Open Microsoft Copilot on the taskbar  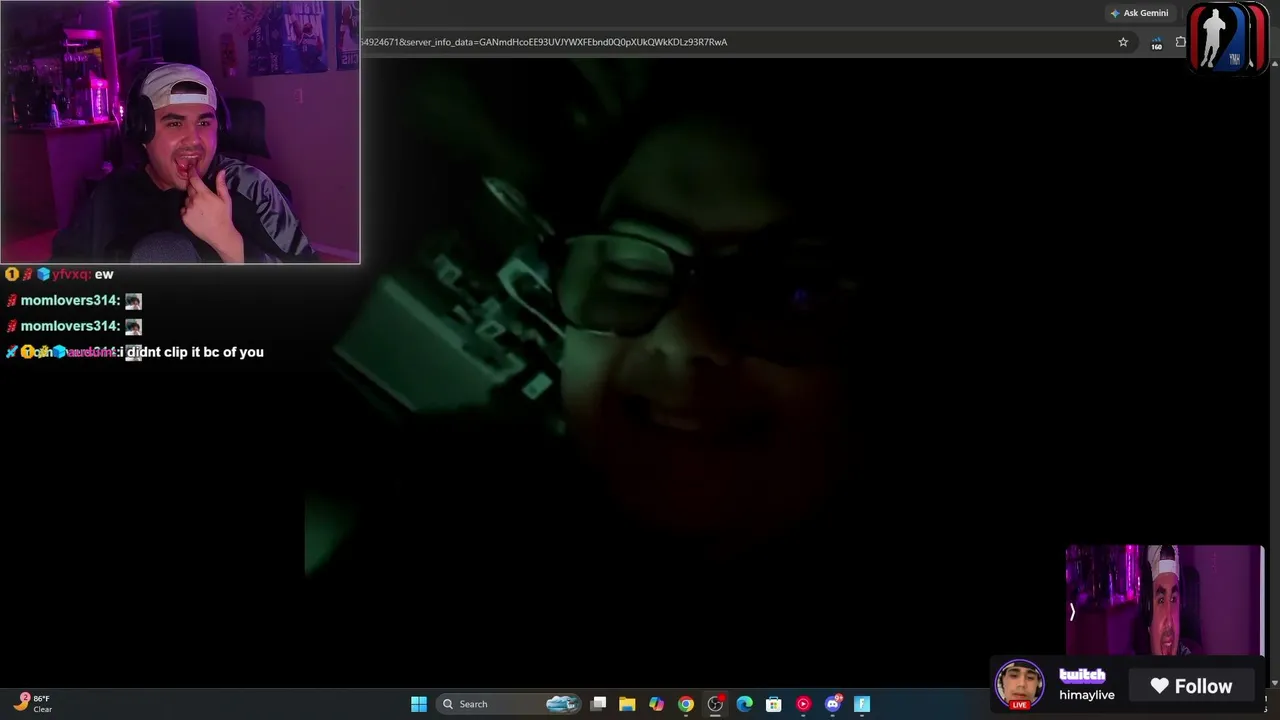coord(656,704)
